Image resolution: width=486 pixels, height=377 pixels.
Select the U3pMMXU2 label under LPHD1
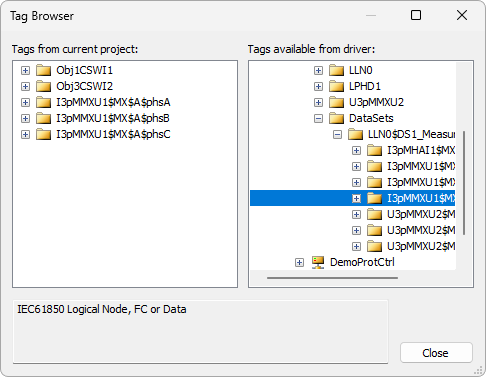(x=376, y=102)
